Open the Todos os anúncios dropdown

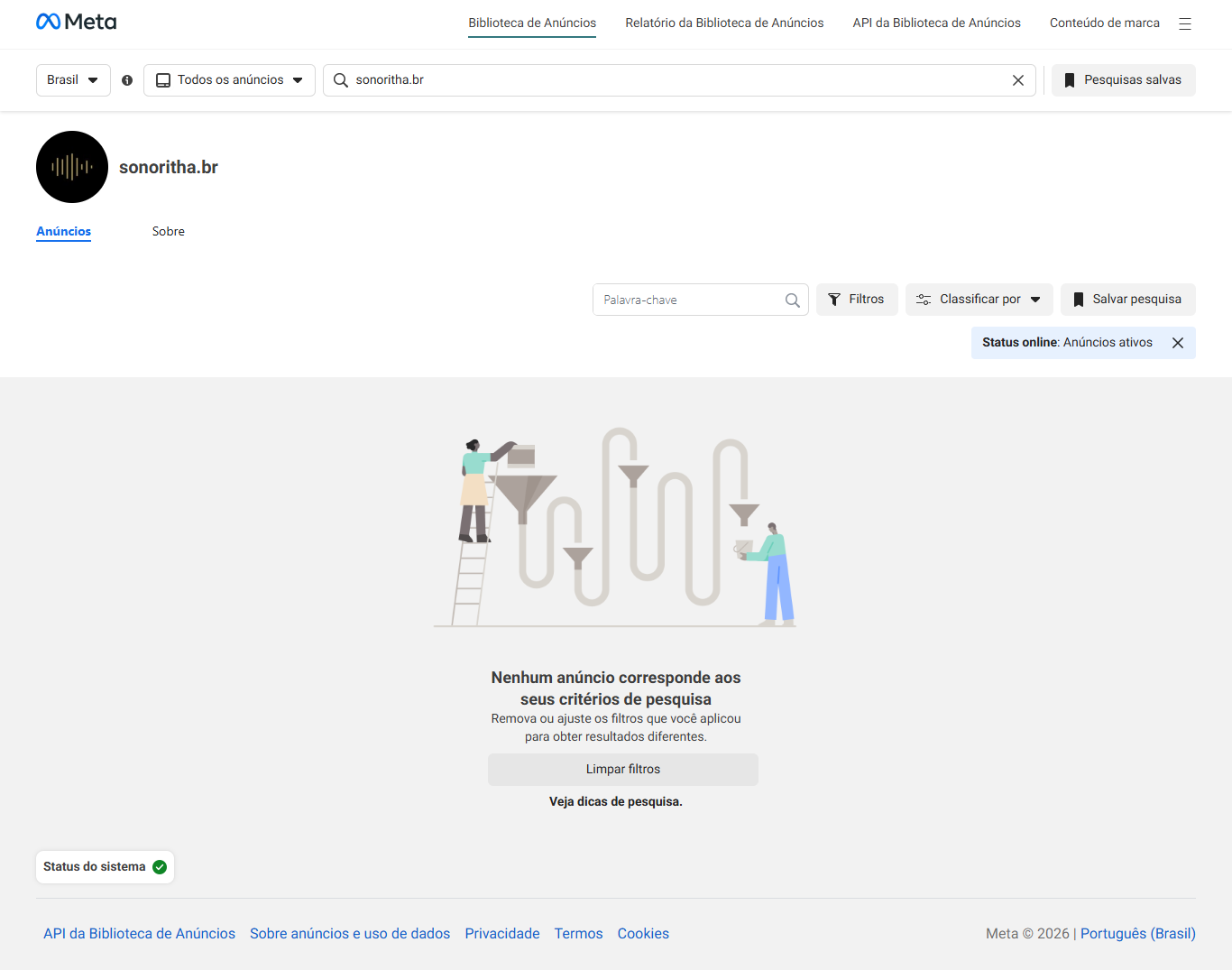[229, 80]
